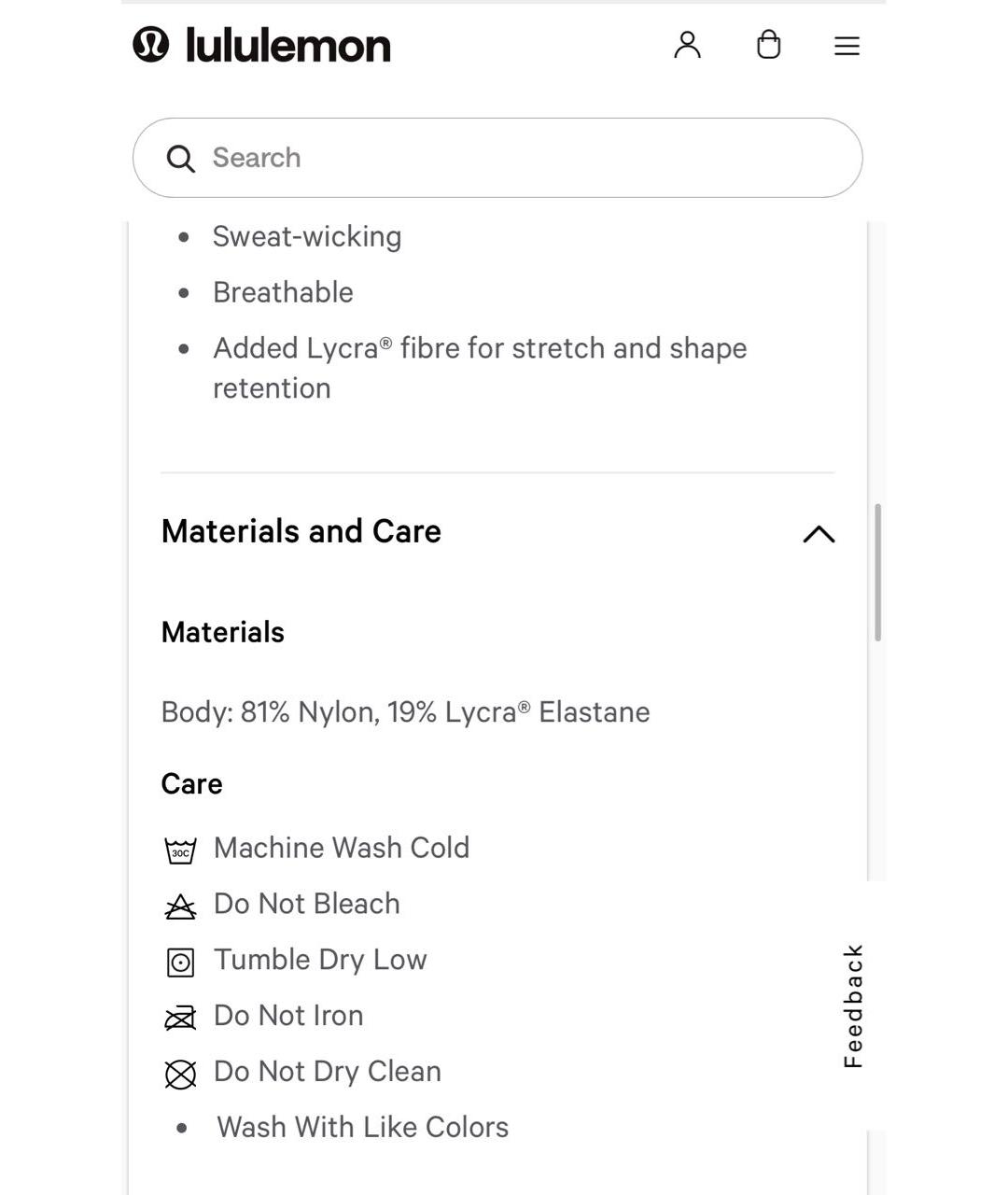This screenshot has height=1195, width=1008.
Task: Click the lululemon logo emblem
Action: pyautogui.click(x=151, y=44)
